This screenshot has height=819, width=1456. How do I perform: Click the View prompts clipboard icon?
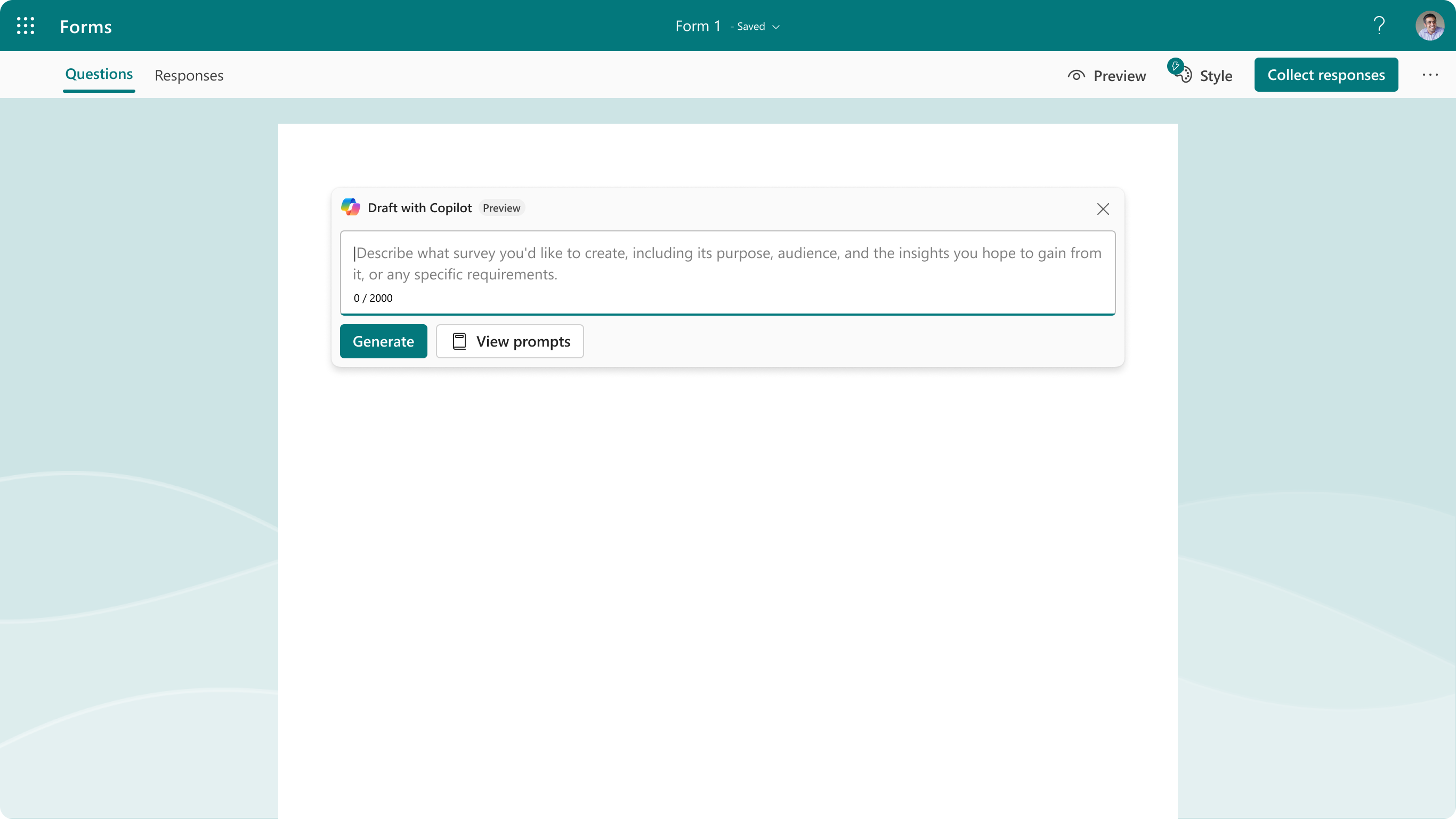point(459,341)
